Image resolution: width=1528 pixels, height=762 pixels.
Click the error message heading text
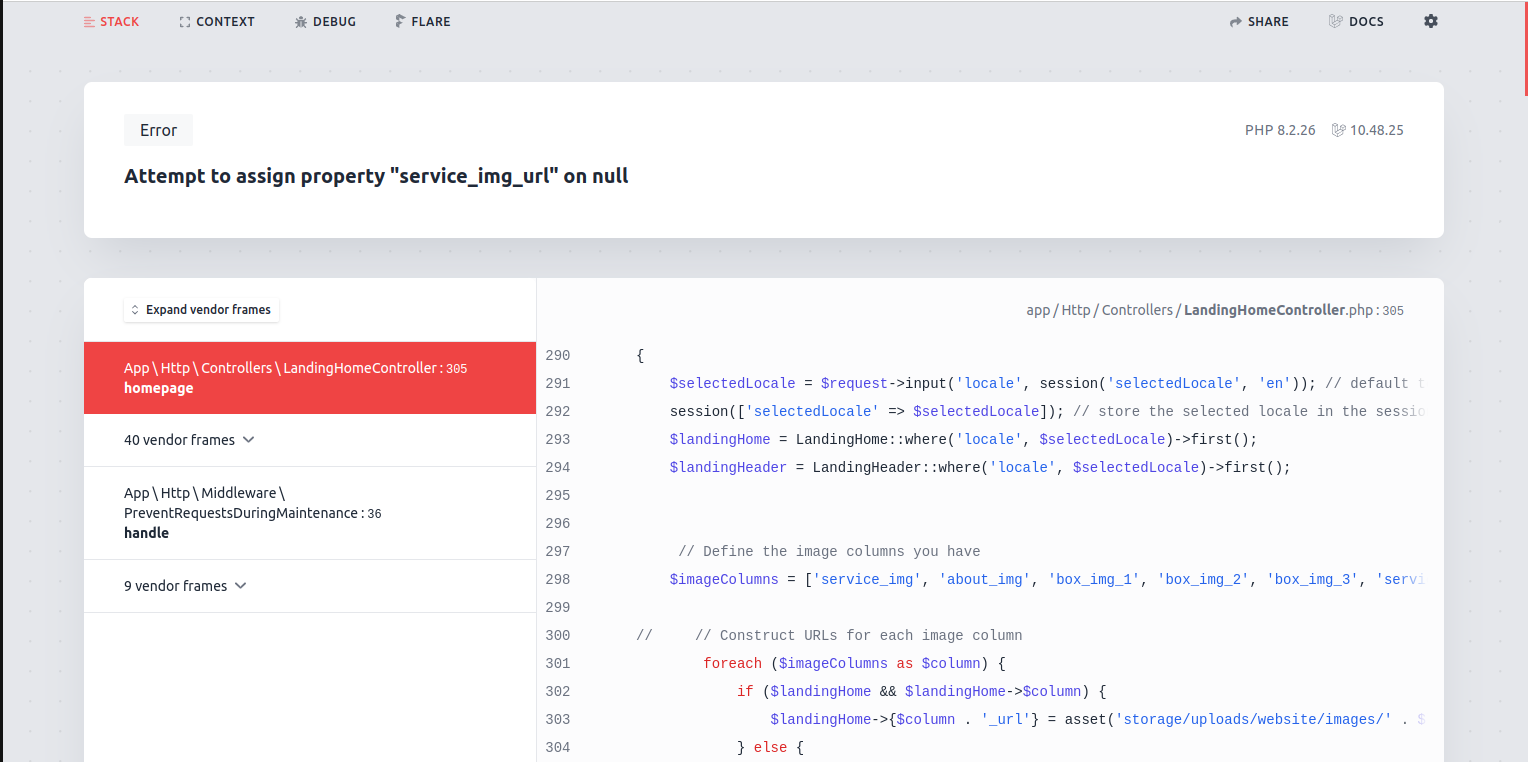click(x=376, y=176)
